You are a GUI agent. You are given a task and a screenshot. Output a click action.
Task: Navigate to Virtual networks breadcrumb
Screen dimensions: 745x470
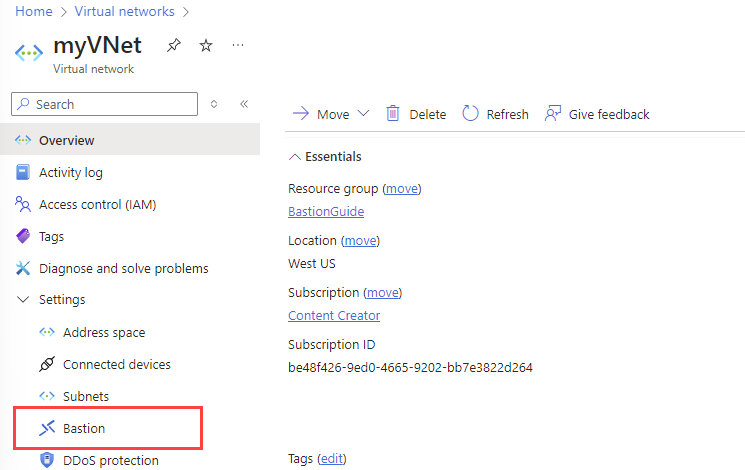[x=127, y=12]
